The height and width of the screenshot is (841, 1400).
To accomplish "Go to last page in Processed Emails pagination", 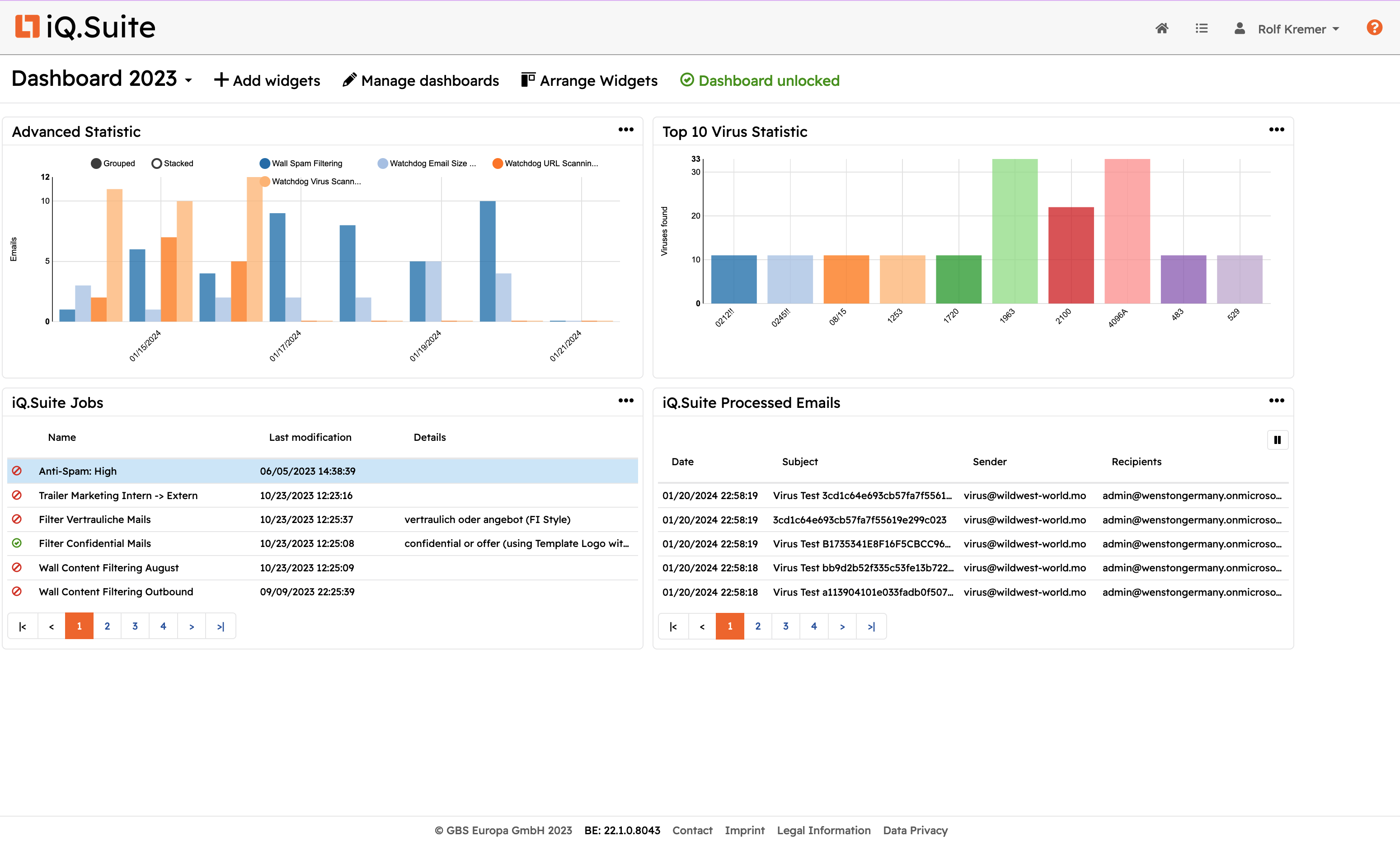I will tap(871, 626).
